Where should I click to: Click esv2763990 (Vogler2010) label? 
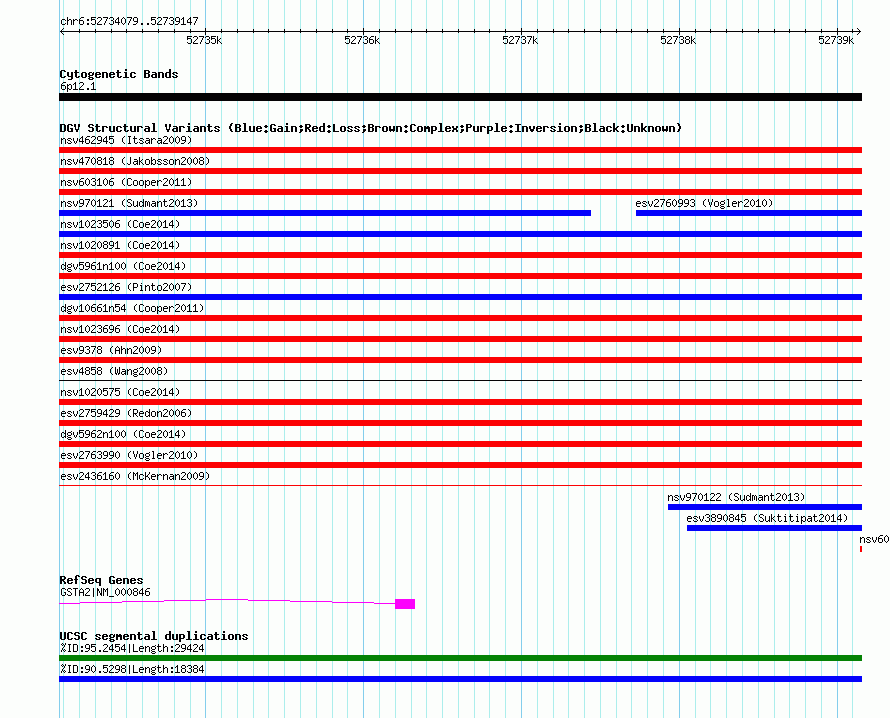tap(129, 455)
